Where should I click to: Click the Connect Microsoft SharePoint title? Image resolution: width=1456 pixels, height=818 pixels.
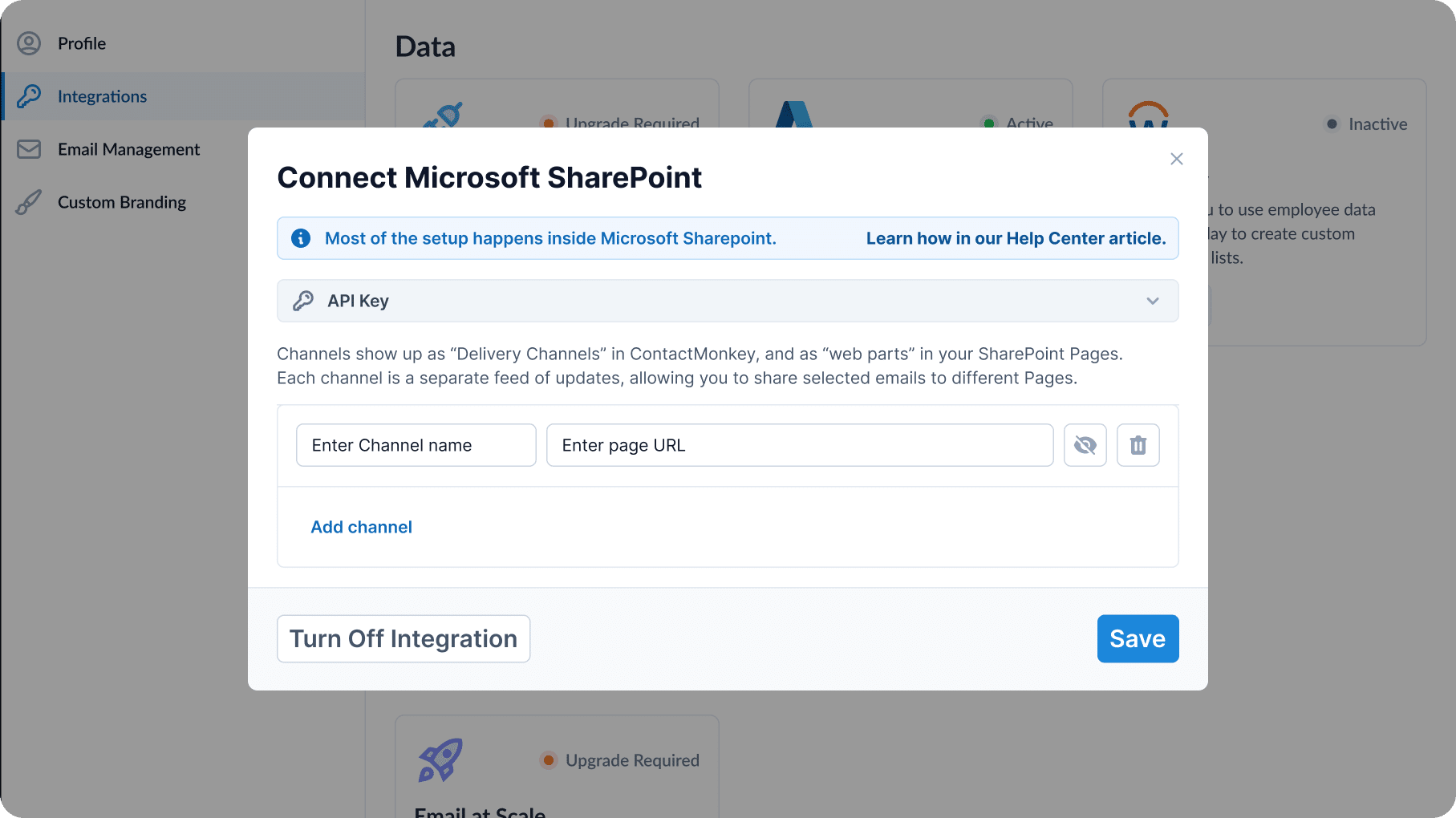tap(489, 177)
